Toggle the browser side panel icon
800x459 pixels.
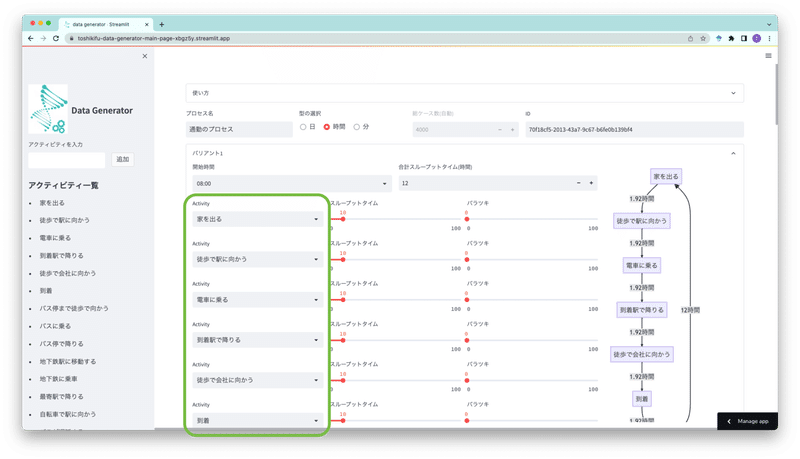[x=744, y=38]
